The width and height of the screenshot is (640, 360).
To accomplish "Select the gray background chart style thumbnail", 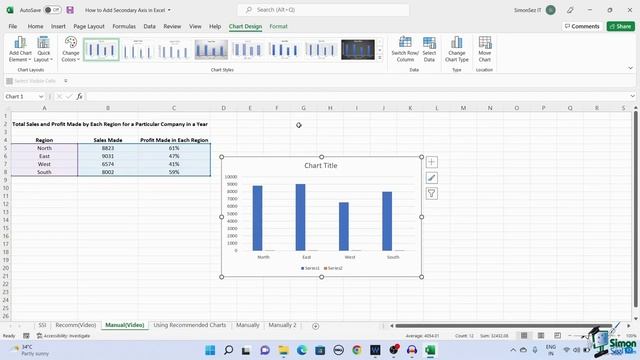I will [x=211, y=49].
